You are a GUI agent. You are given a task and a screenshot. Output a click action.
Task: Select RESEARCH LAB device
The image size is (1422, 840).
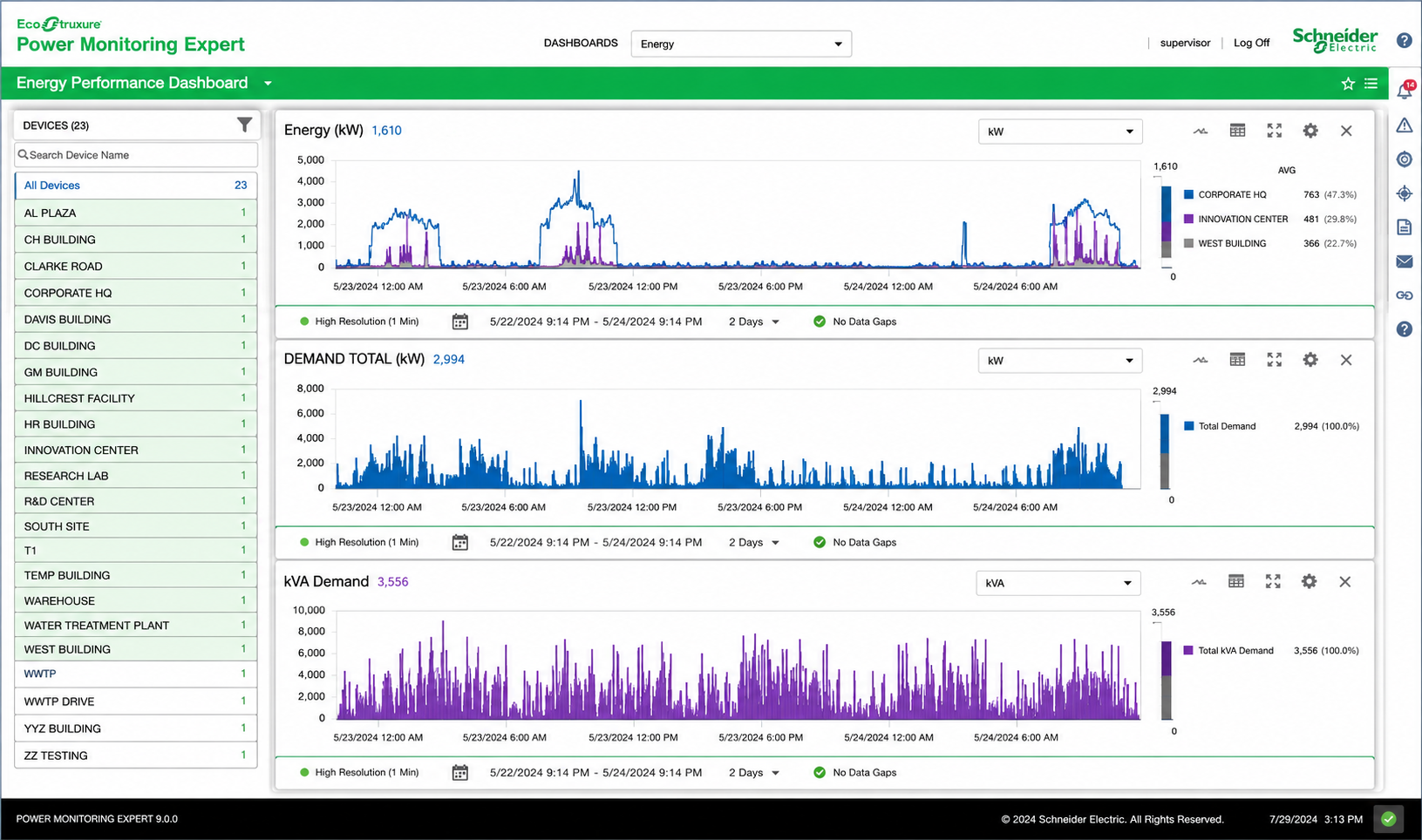(136, 476)
